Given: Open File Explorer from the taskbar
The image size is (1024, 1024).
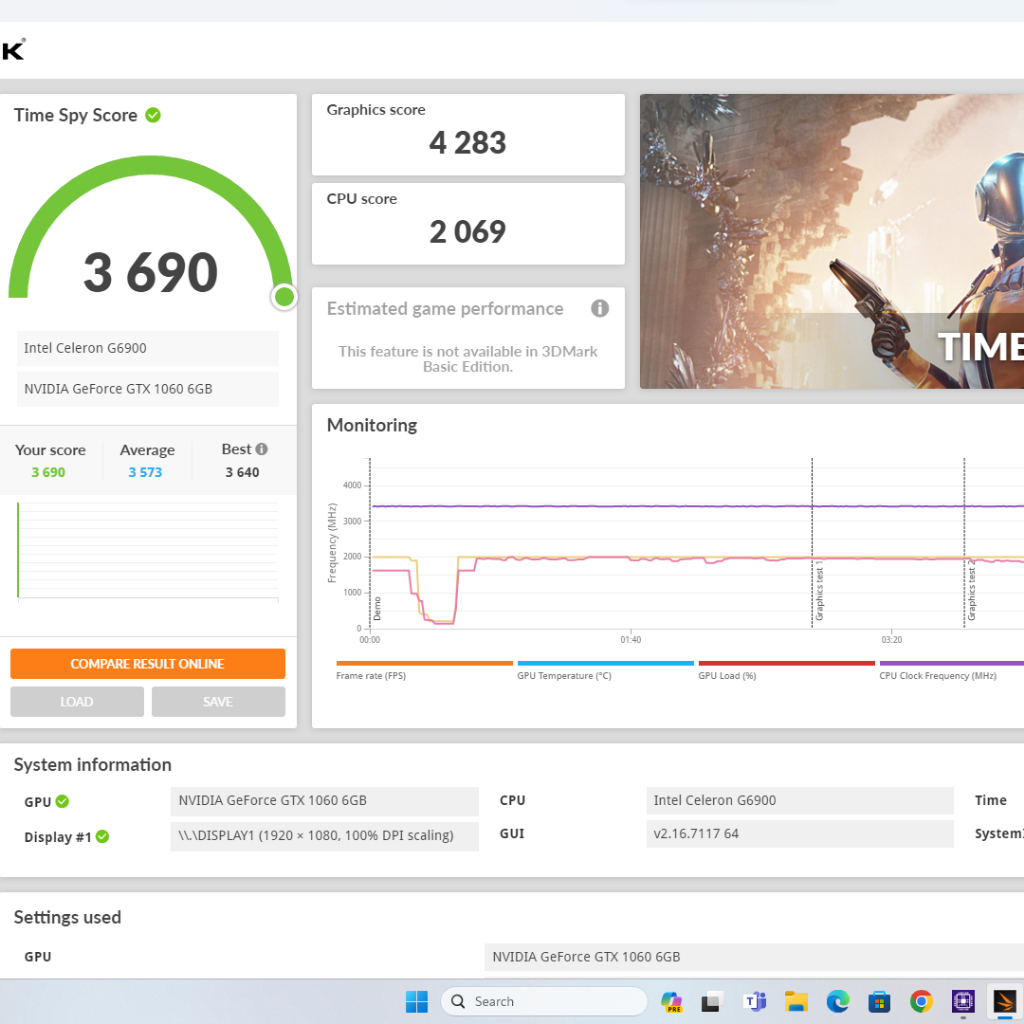Looking at the screenshot, I should [796, 1001].
